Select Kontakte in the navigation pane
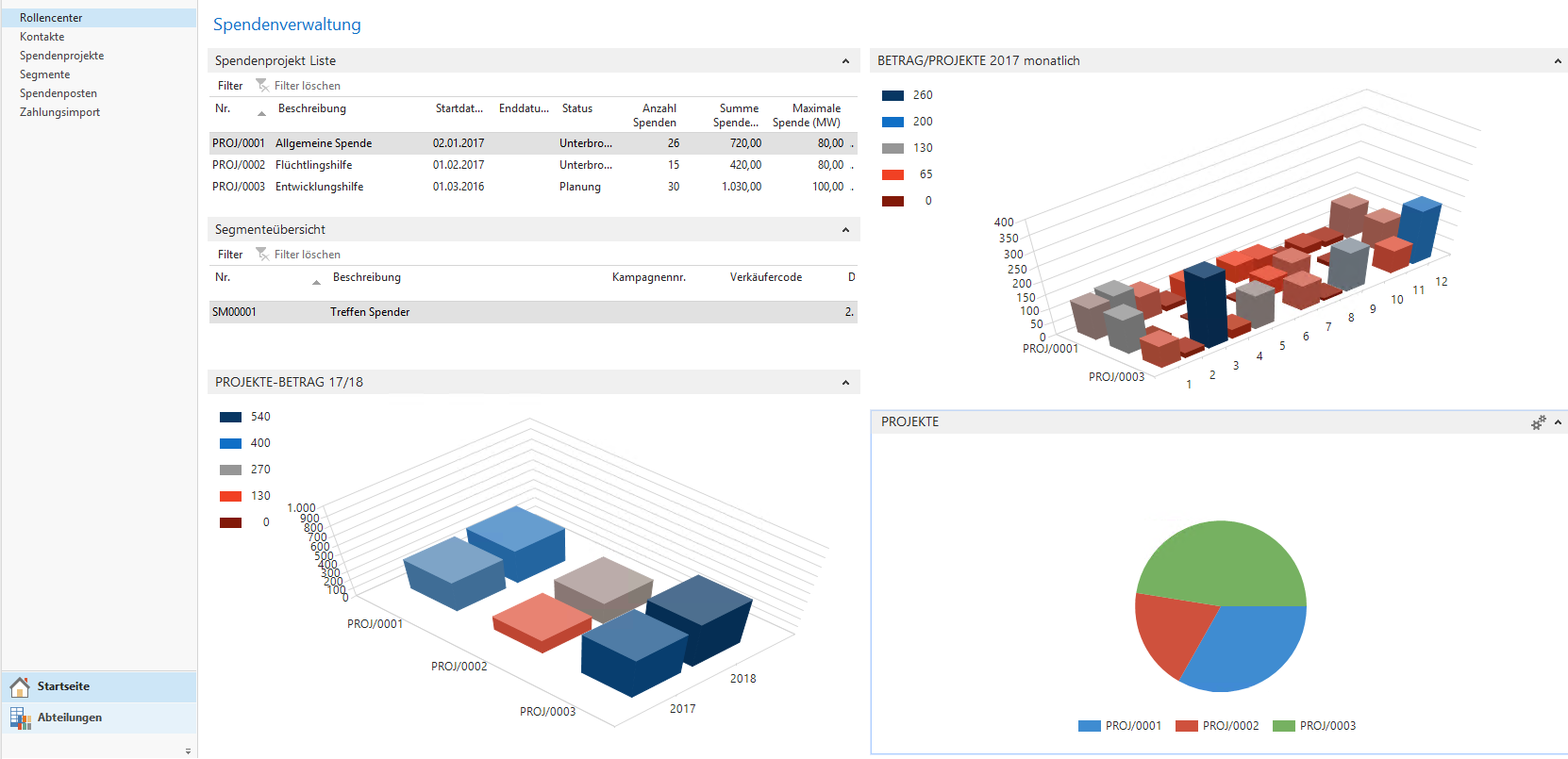Screen dimensions: 1568x759 click(42, 37)
